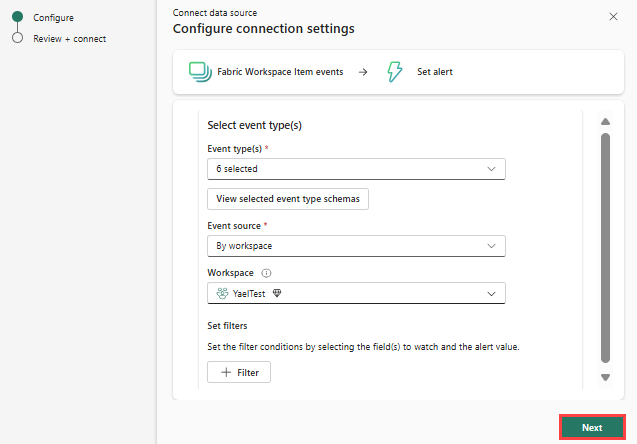Click the plus icon on Filter button
This screenshot has width=637, height=444.
226,372
